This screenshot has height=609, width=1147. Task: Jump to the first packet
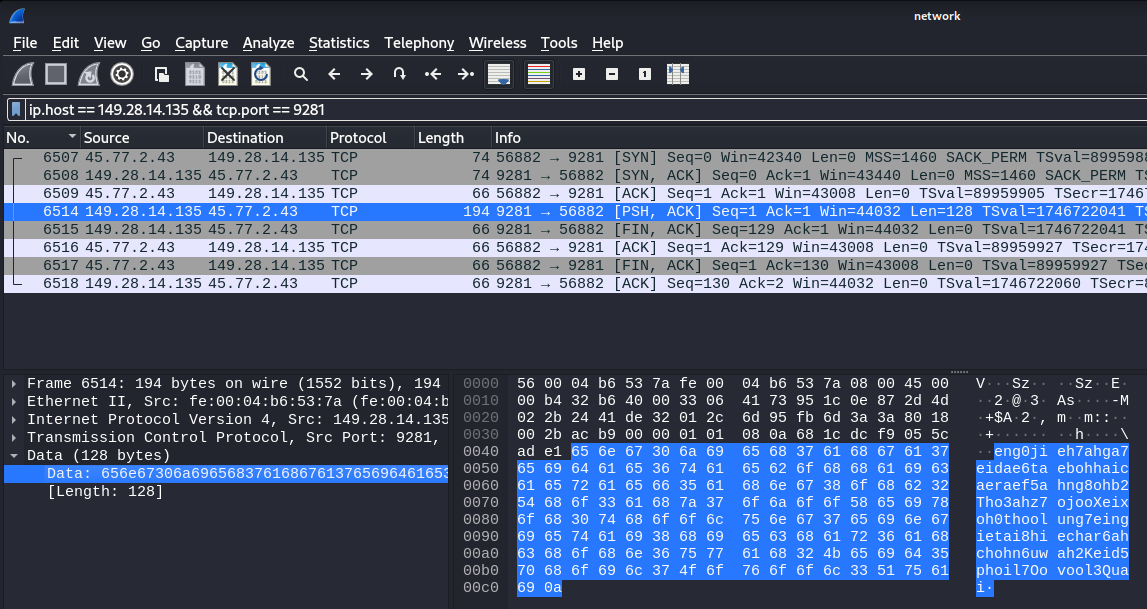pyautogui.click(x=432, y=74)
